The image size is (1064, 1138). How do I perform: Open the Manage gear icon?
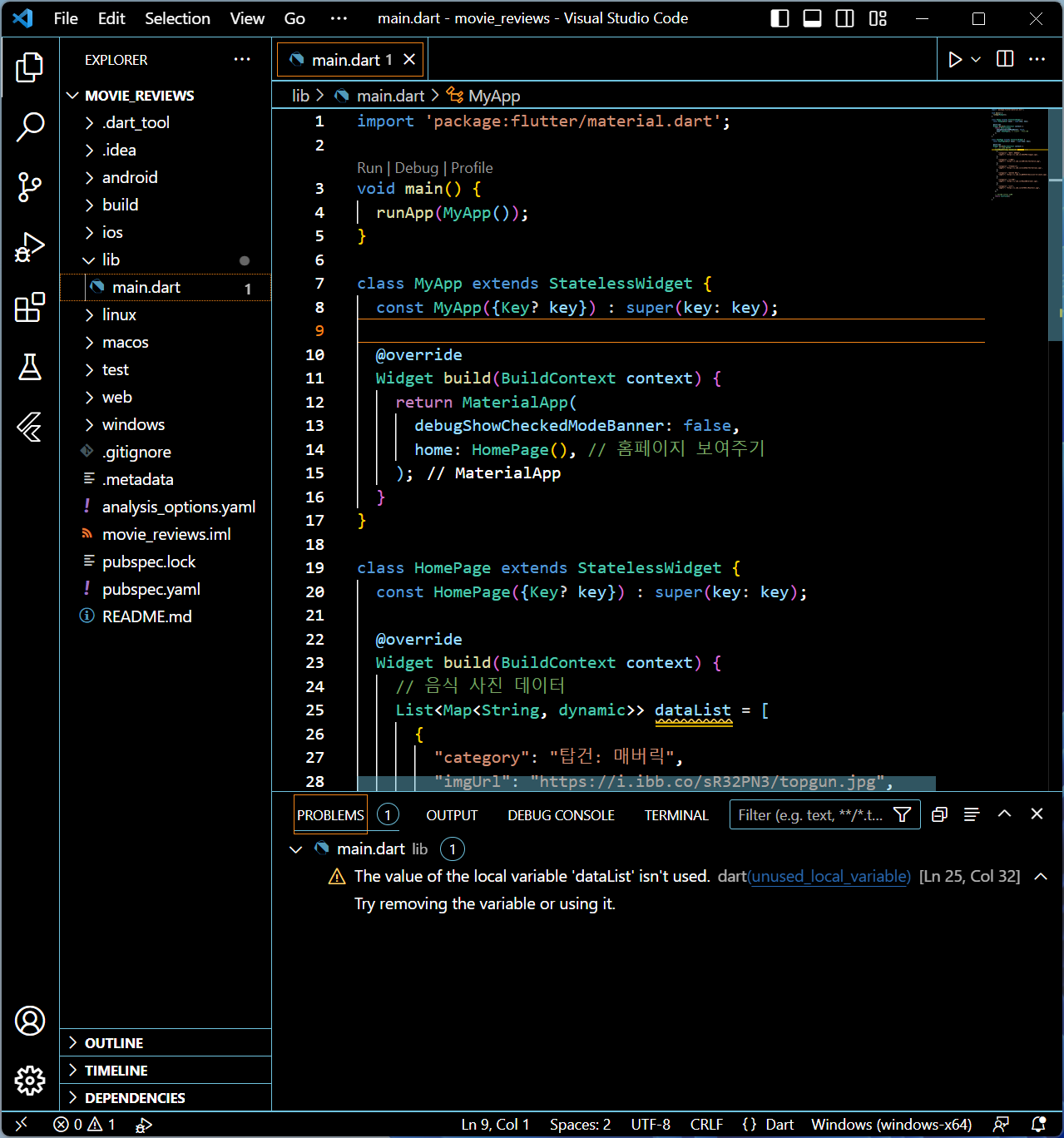[30, 1081]
